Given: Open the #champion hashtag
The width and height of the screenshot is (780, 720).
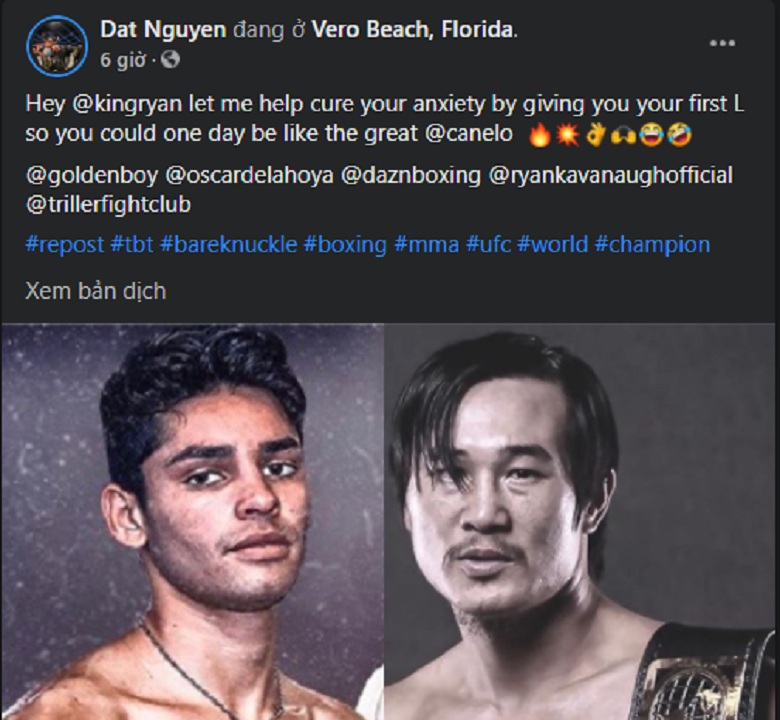Looking at the screenshot, I should [652, 244].
